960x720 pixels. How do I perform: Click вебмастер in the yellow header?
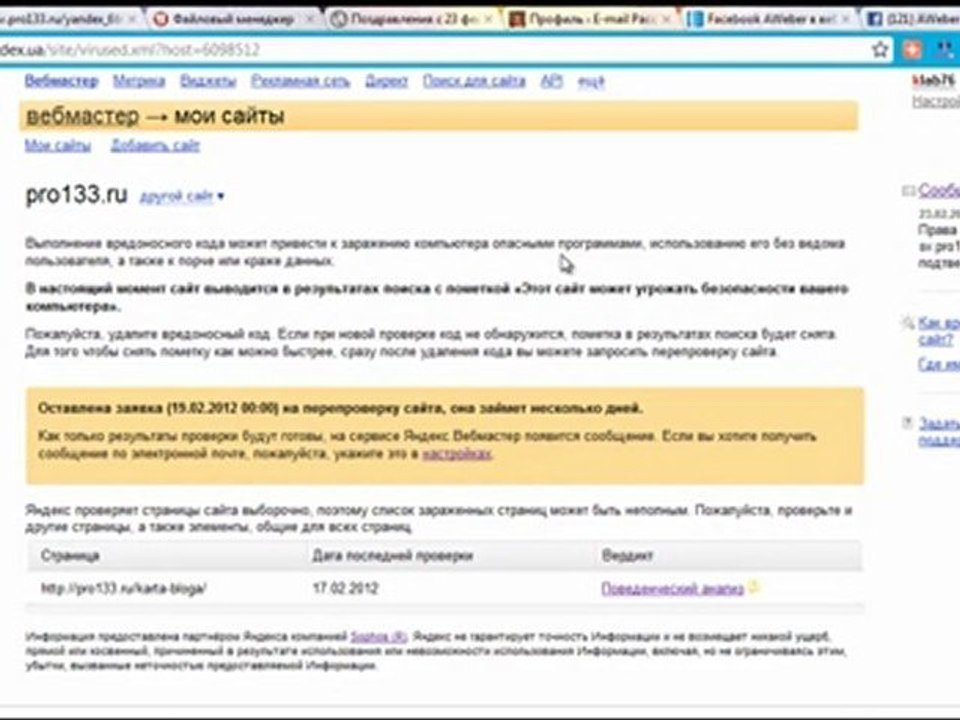click(x=83, y=116)
